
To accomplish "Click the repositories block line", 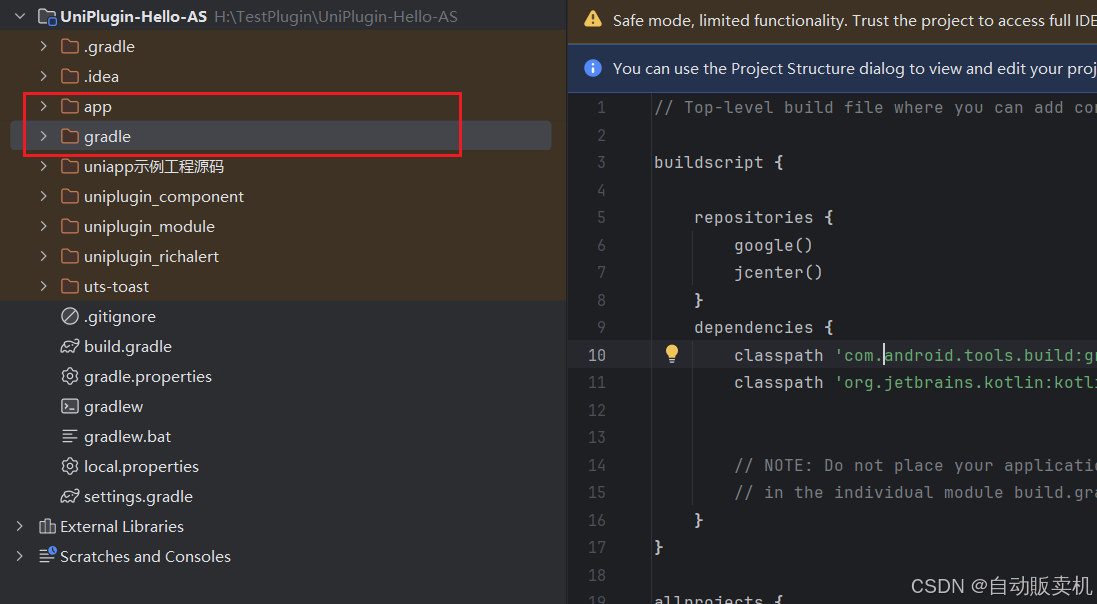I will [763, 218].
